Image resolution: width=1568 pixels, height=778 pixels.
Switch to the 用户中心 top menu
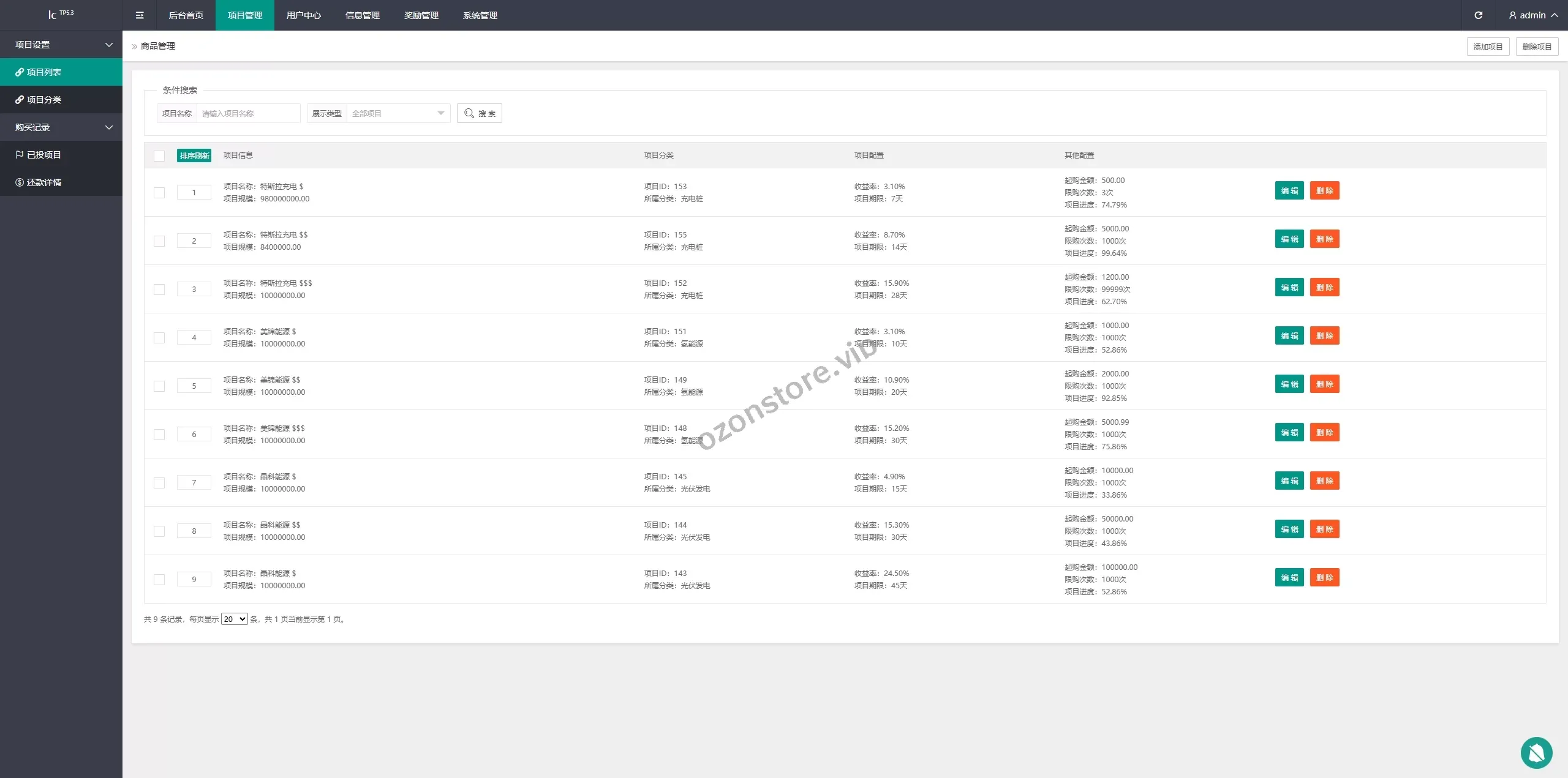tap(303, 15)
